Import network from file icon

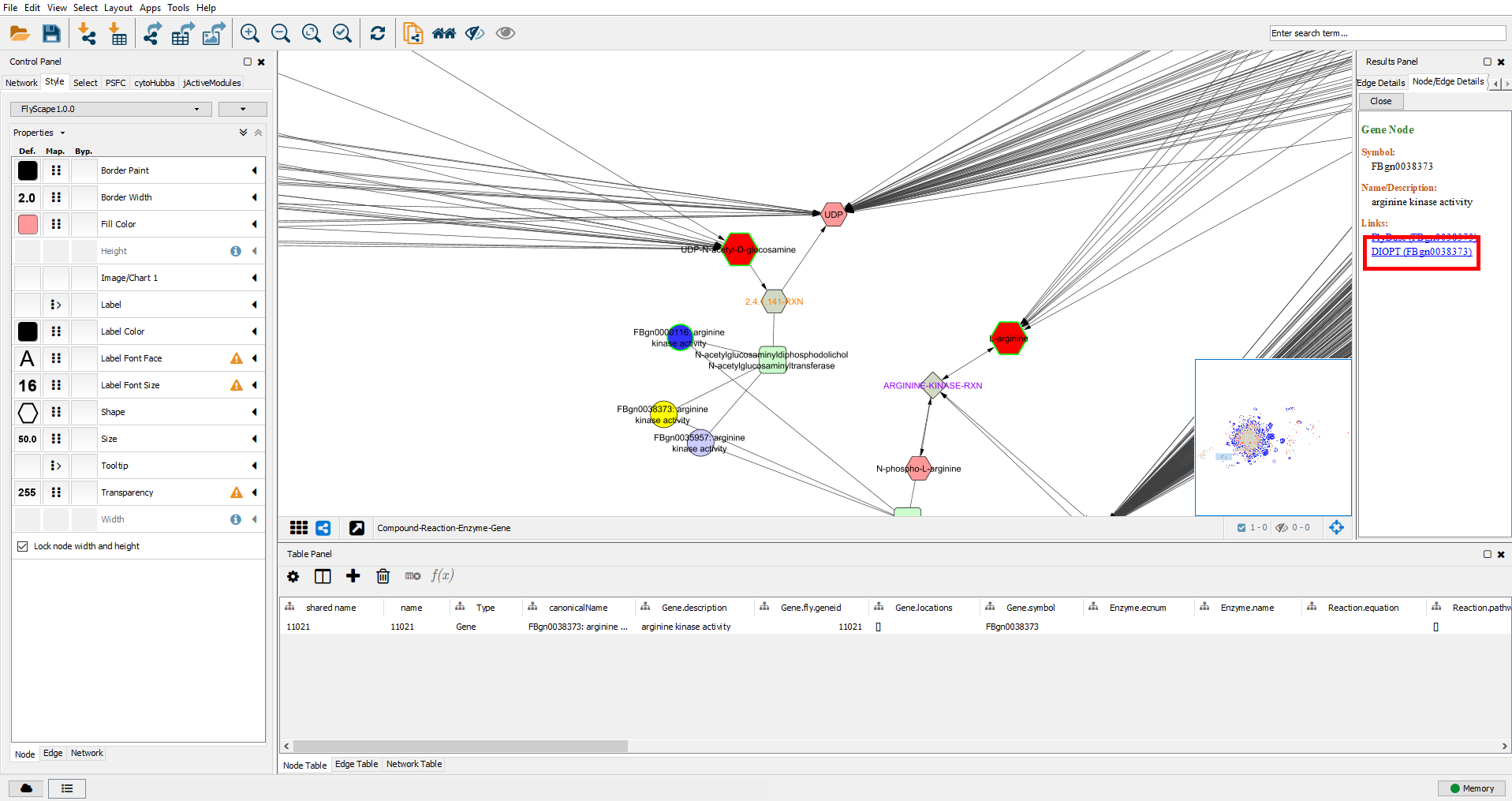pyautogui.click(x=87, y=33)
